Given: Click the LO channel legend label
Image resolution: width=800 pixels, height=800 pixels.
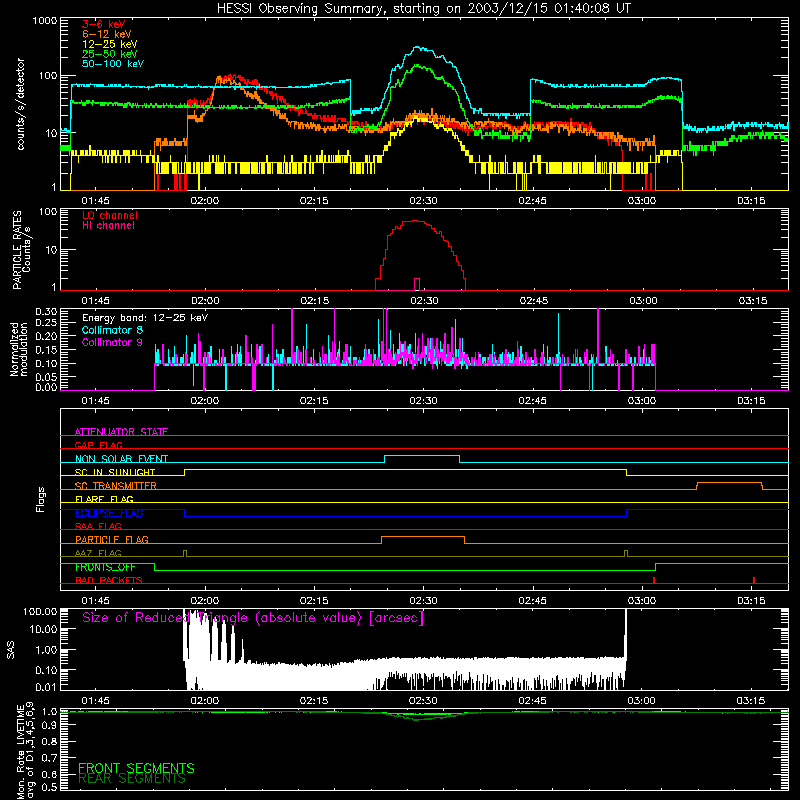Looking at the screenshot, I should 110,215.
